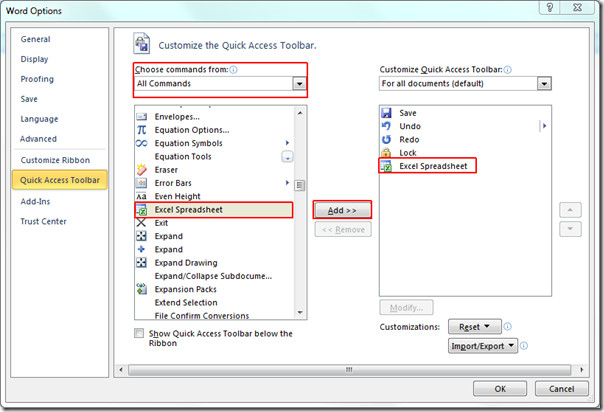
Task: Click the Expansion Packs icon
Action: click(141, 289)
